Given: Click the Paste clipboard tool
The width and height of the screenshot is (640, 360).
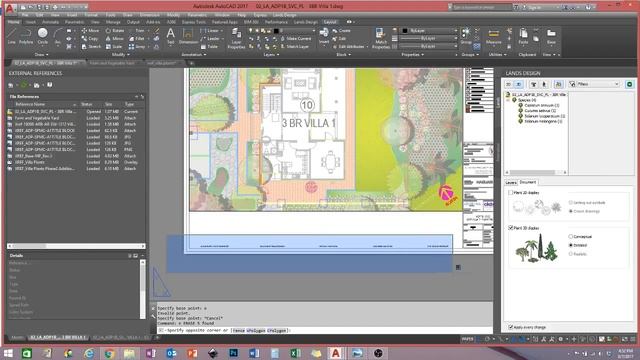Looking at the screenshot, I should 523,36.
